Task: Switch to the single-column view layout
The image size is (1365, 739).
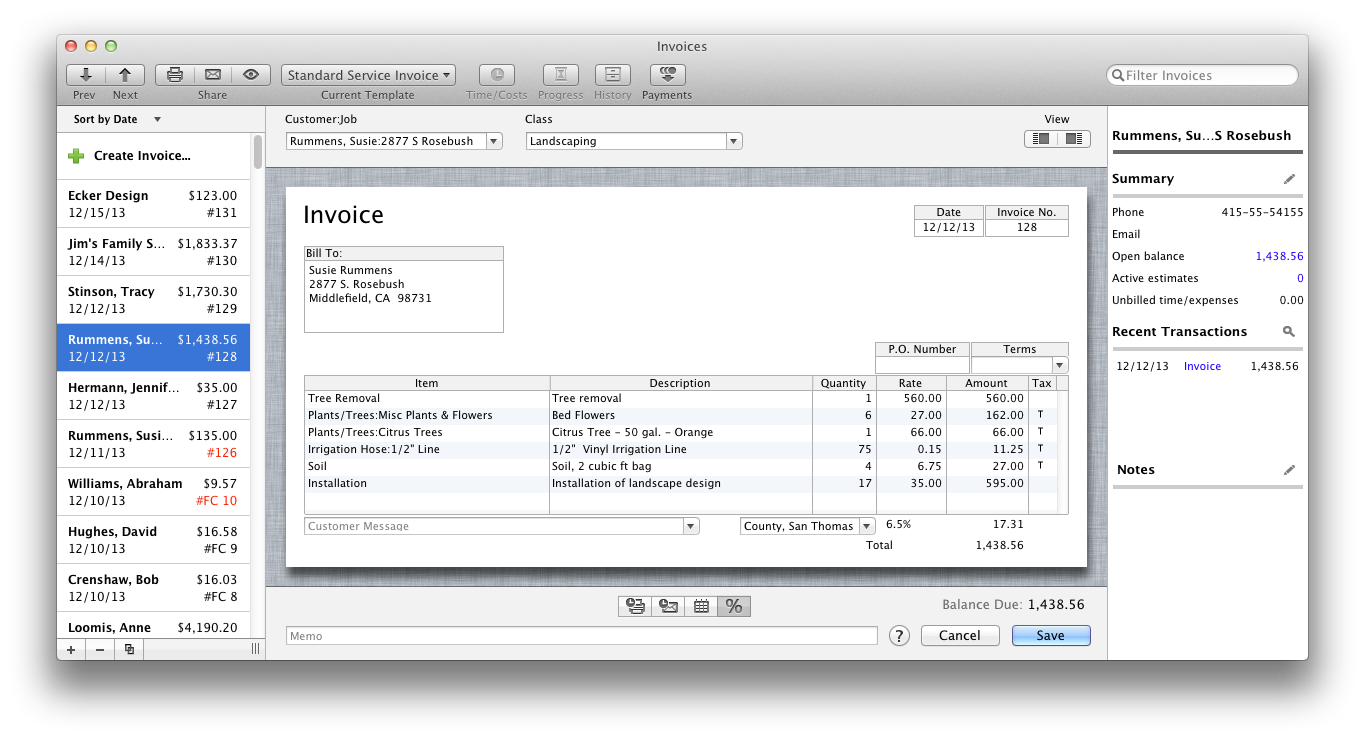Action: pyautogui.click(x=1041, y=139)
